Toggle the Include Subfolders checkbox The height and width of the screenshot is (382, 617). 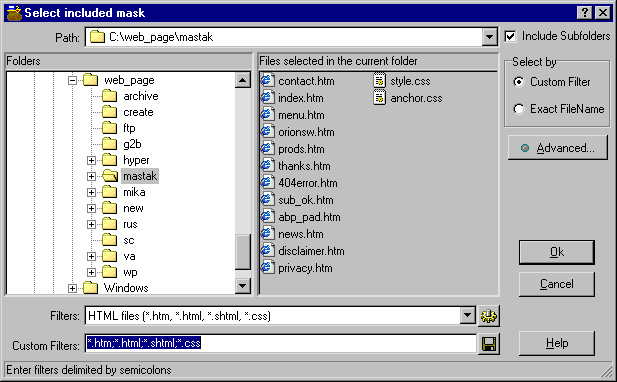510,37
